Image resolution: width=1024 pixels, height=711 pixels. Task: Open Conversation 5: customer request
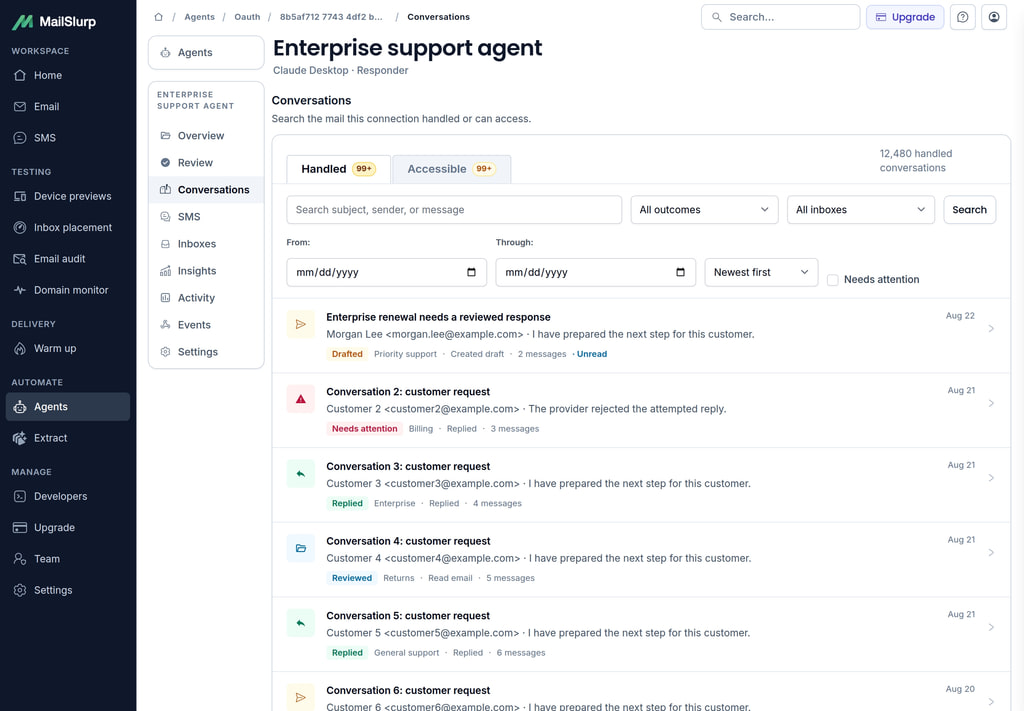coord(408,616)
